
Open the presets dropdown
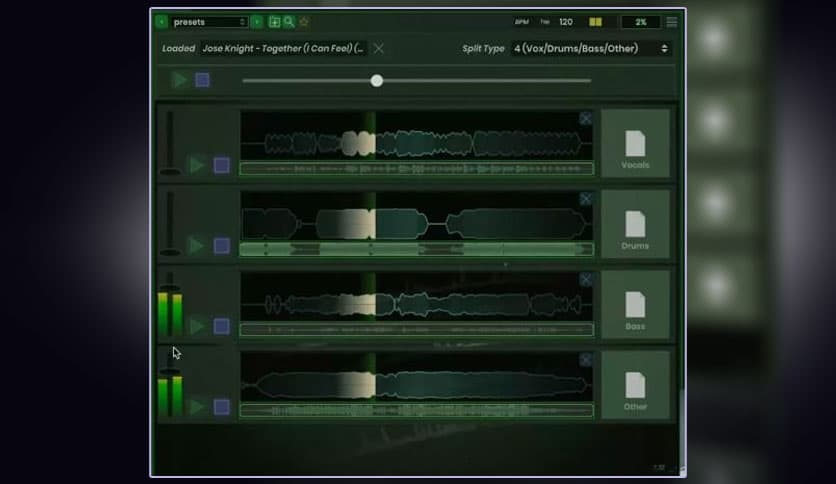(210, 22)
